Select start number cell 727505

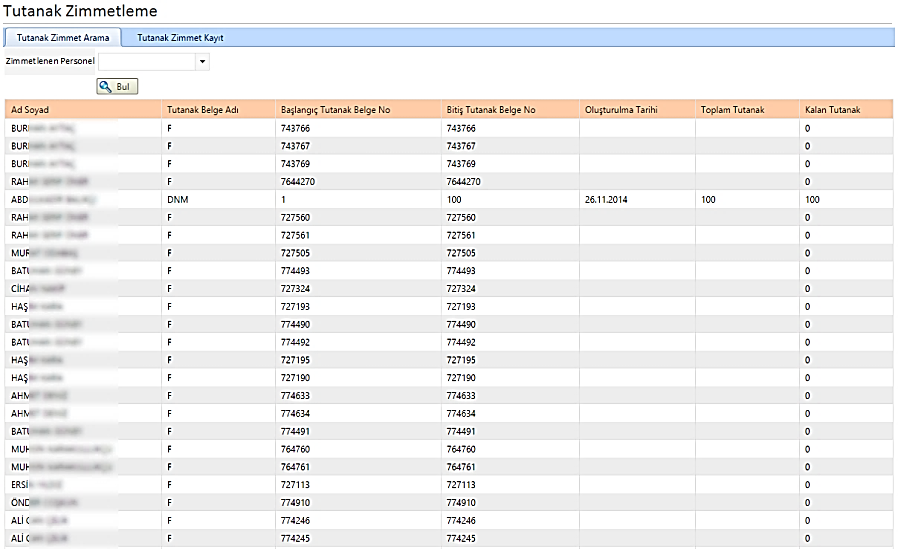coord(358,253)
